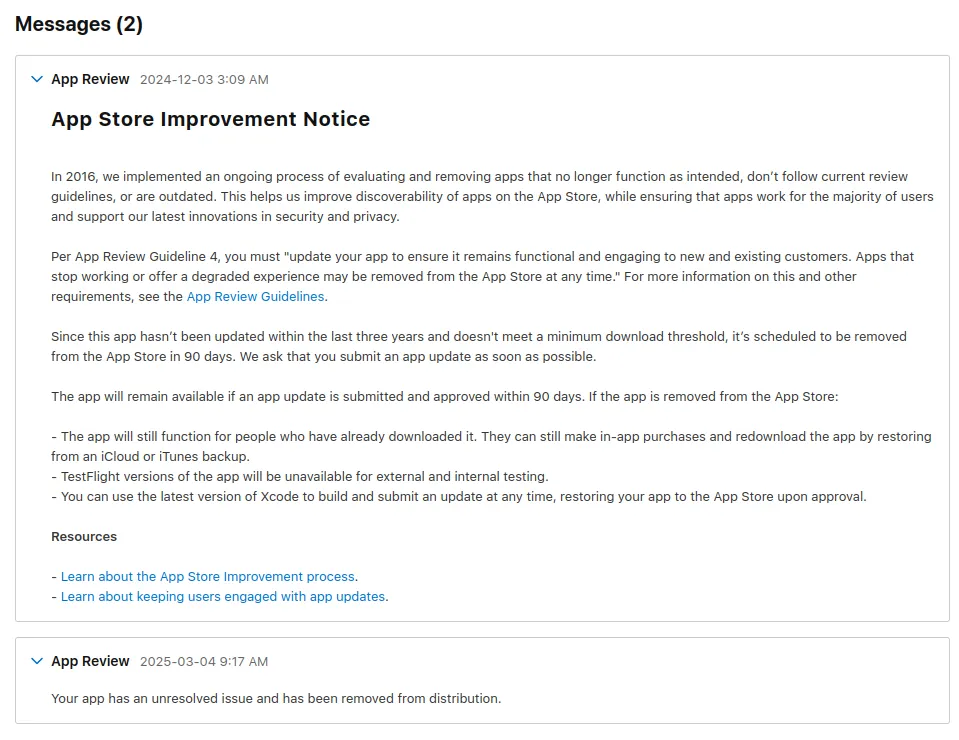This screenshot has height=740, width=959.
Task: Select the App Review label on the second message
Action: point(90,661)
